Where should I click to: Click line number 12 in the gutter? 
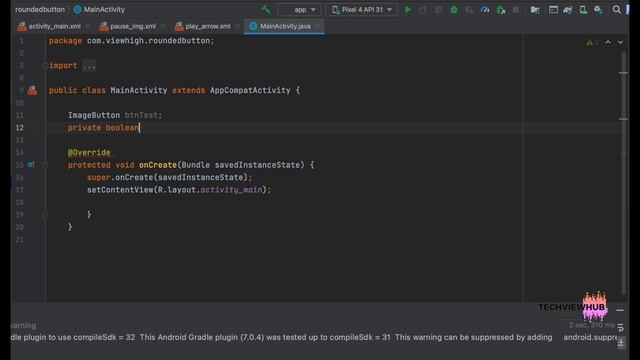(x=20, y=128)
